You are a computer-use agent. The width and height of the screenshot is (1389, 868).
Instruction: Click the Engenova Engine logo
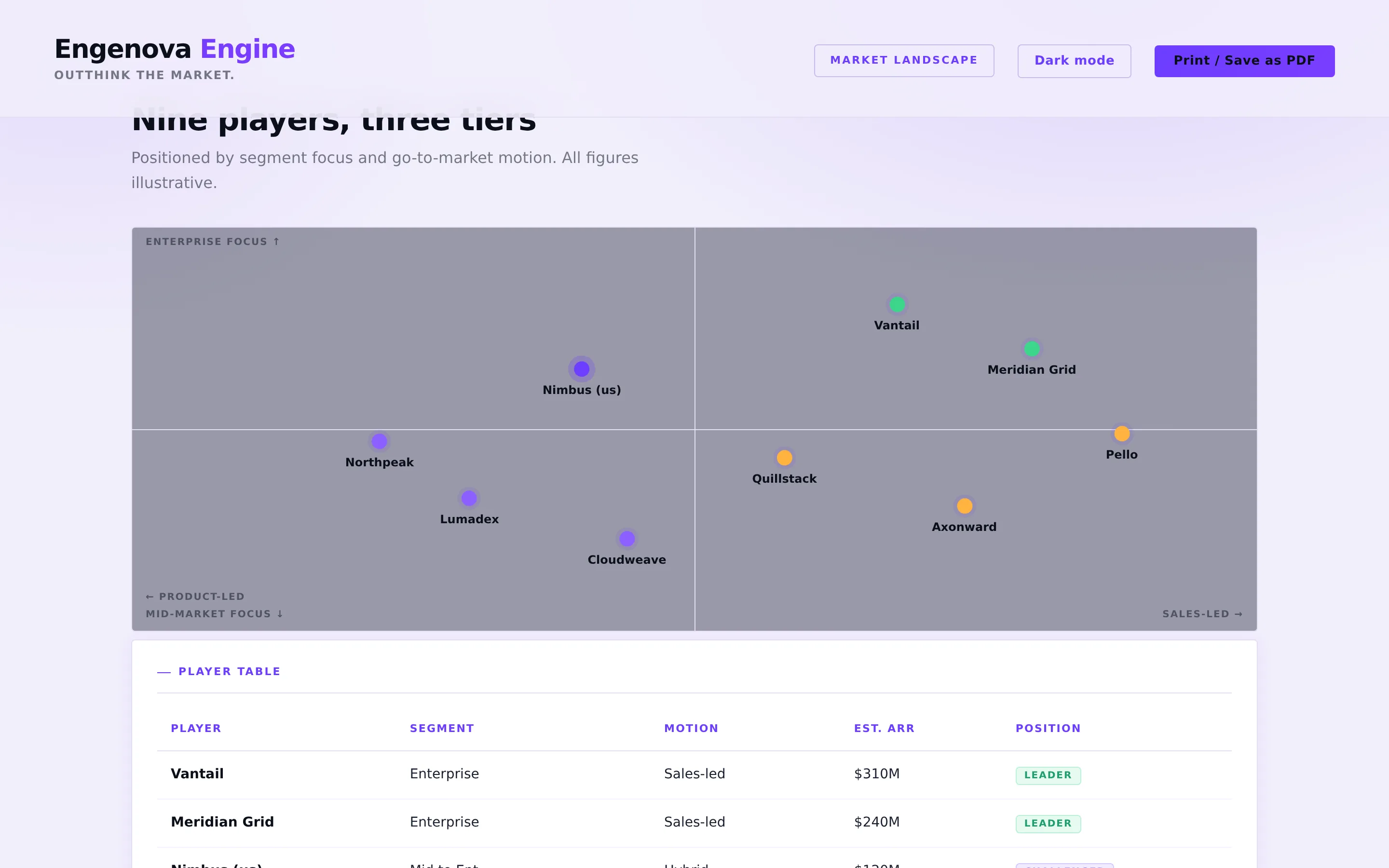click(175, 49)
